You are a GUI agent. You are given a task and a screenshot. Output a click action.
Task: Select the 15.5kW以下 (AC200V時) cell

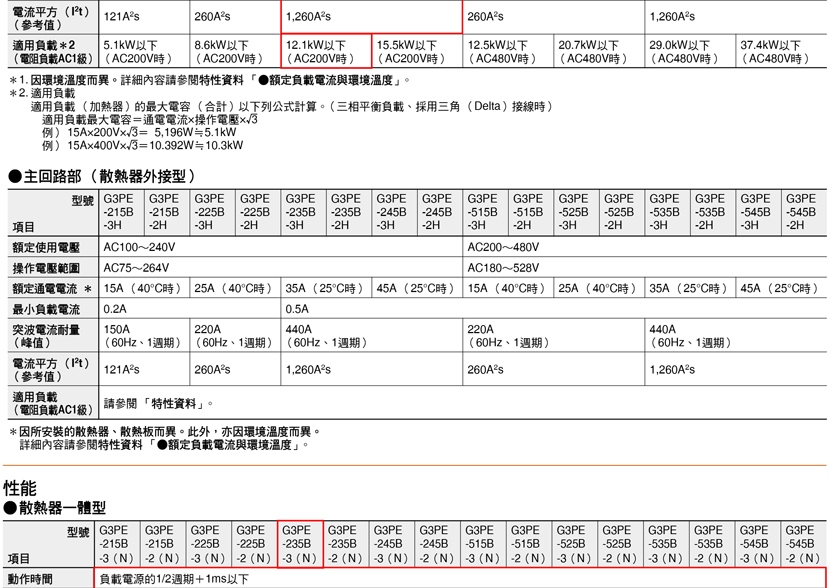pos(417,51)
